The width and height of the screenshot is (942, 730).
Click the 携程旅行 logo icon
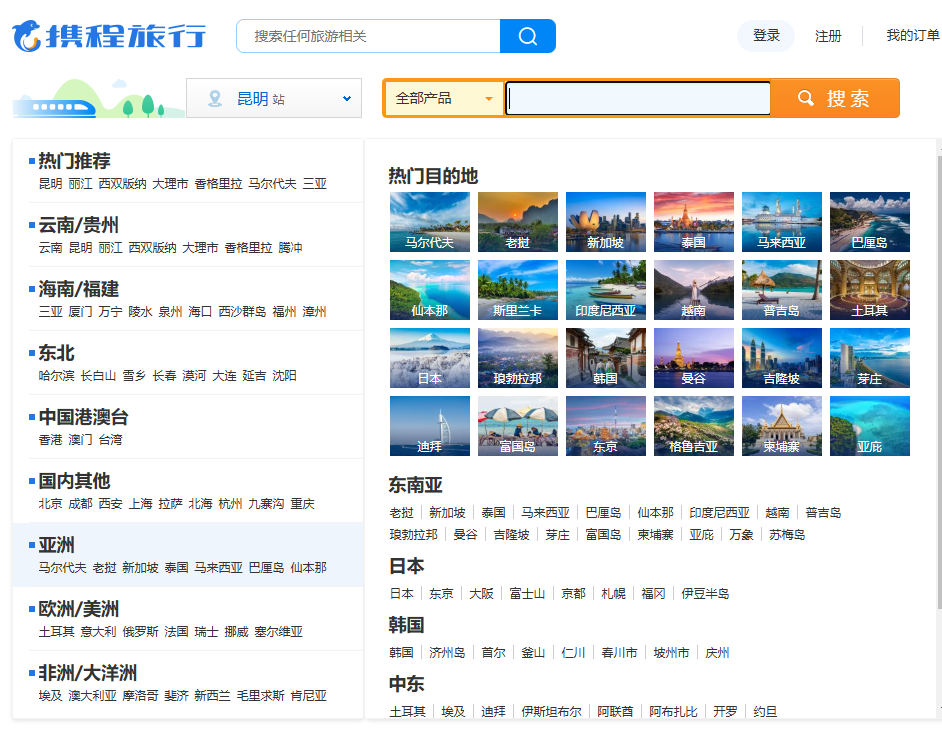click(27, 35)
